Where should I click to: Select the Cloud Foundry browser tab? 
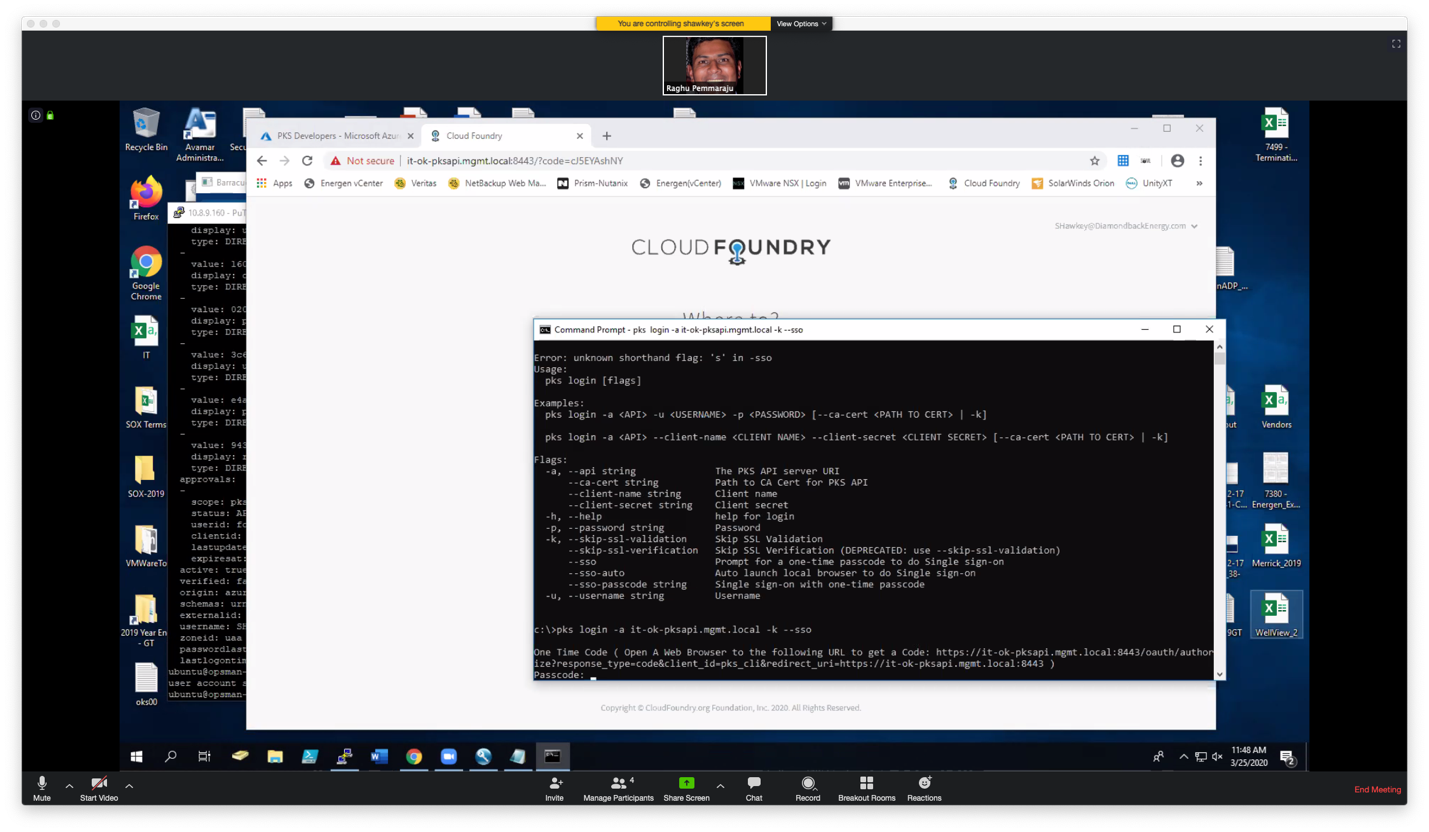[x=505, y=136]
